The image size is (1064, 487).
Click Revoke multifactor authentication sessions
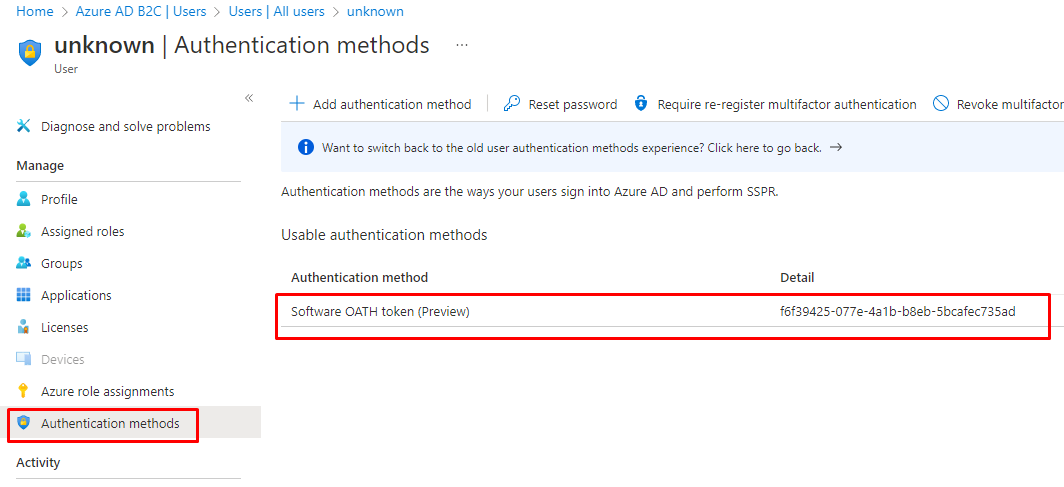pos(998,104)
